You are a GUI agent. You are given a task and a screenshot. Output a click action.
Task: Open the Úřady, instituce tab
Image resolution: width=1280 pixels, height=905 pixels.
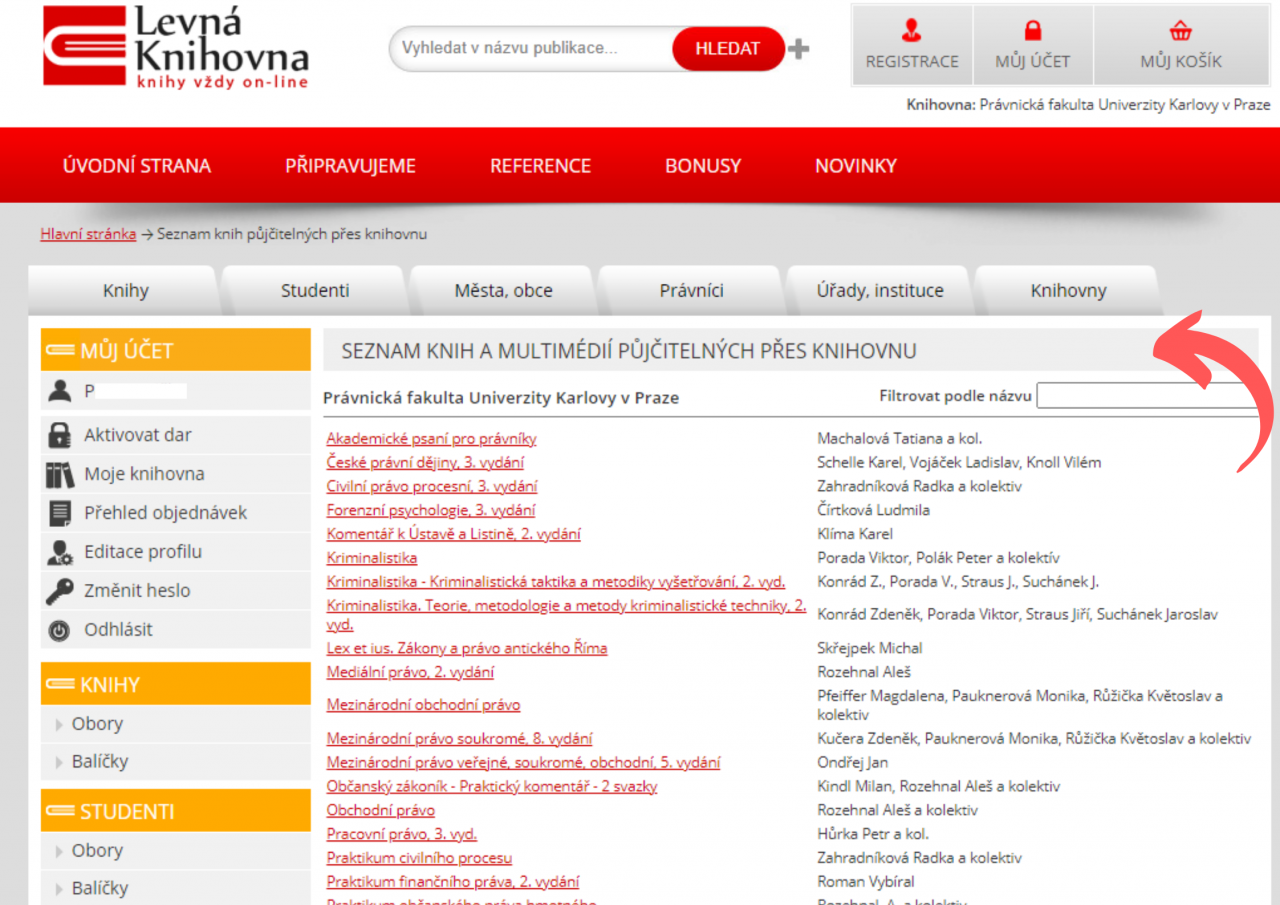(879, 291)
